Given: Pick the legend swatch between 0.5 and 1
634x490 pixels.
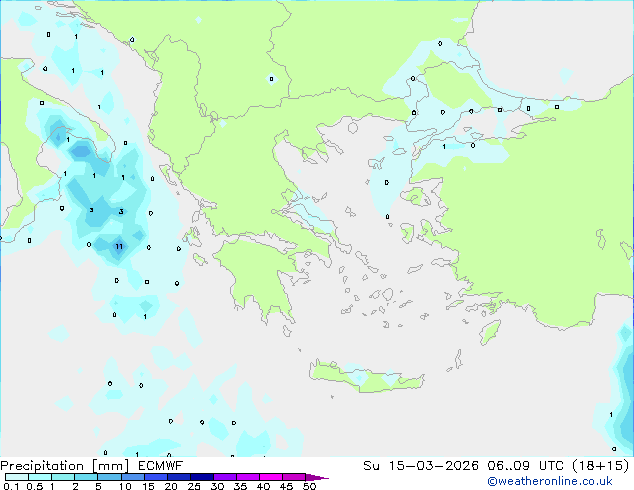Looking at the screenshot, I should point(40,477).
